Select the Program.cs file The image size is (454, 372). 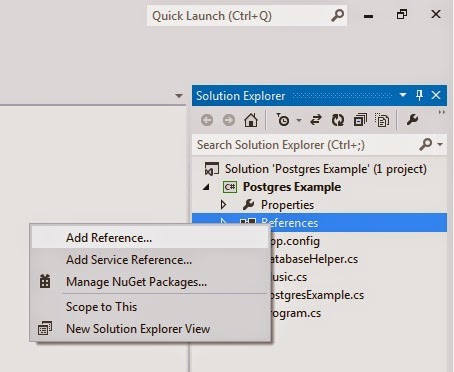click(296, 313)
